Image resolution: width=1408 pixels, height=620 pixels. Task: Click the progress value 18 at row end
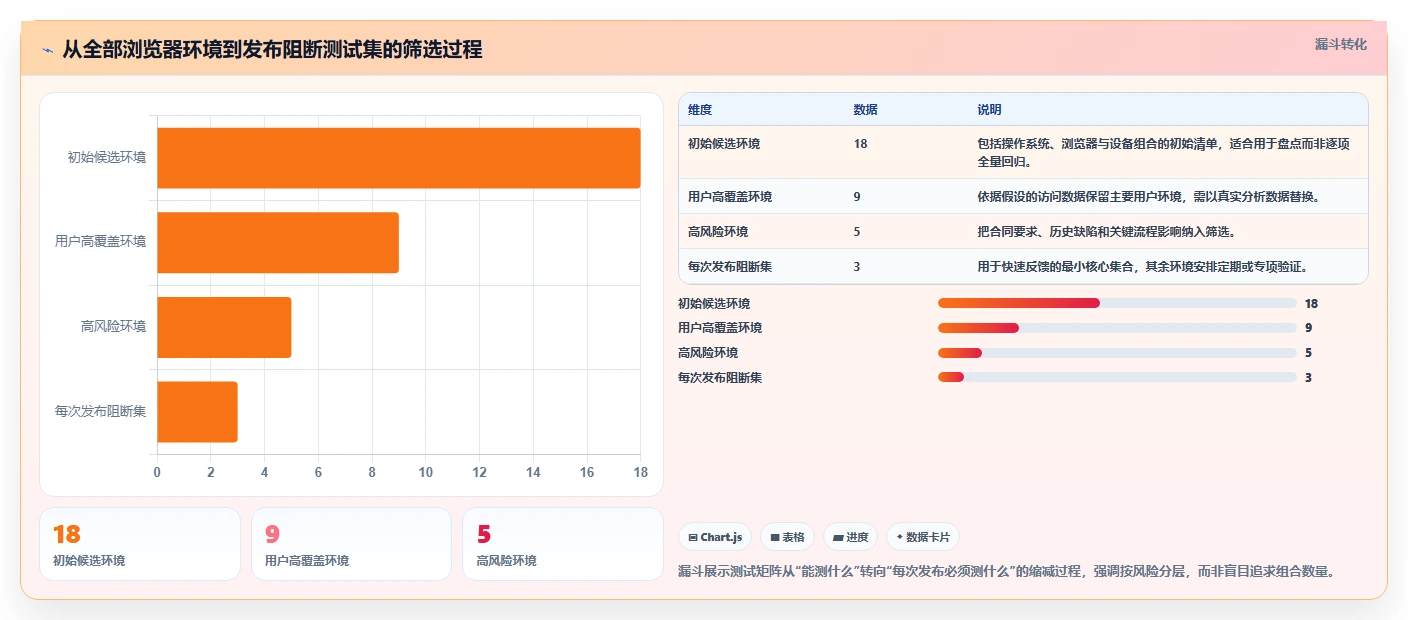[1311, 303]
